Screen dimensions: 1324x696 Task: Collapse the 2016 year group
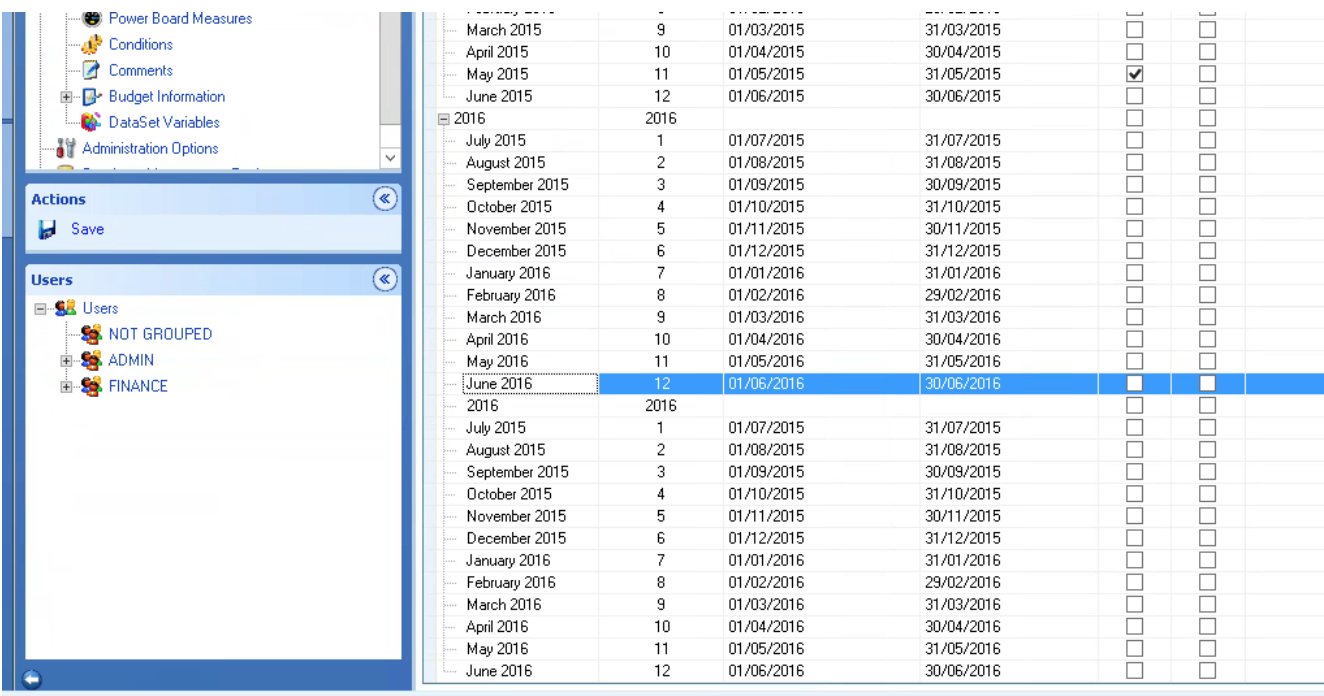click(444, 118)
